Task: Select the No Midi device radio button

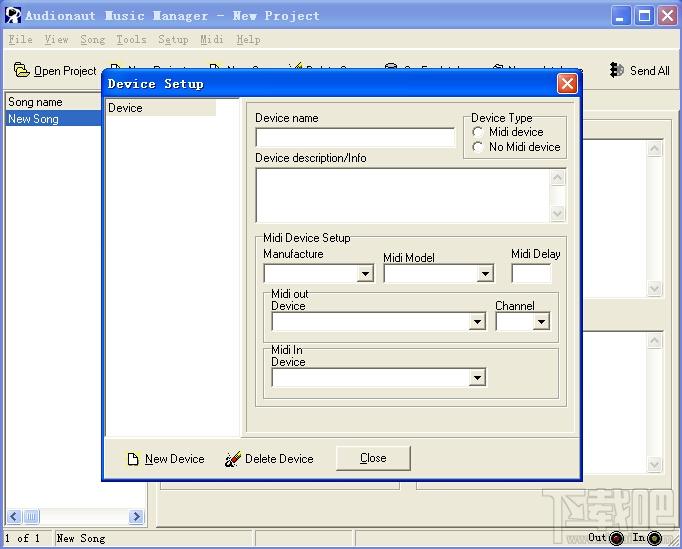Action: pyautogui.click(x=478, y=147)
